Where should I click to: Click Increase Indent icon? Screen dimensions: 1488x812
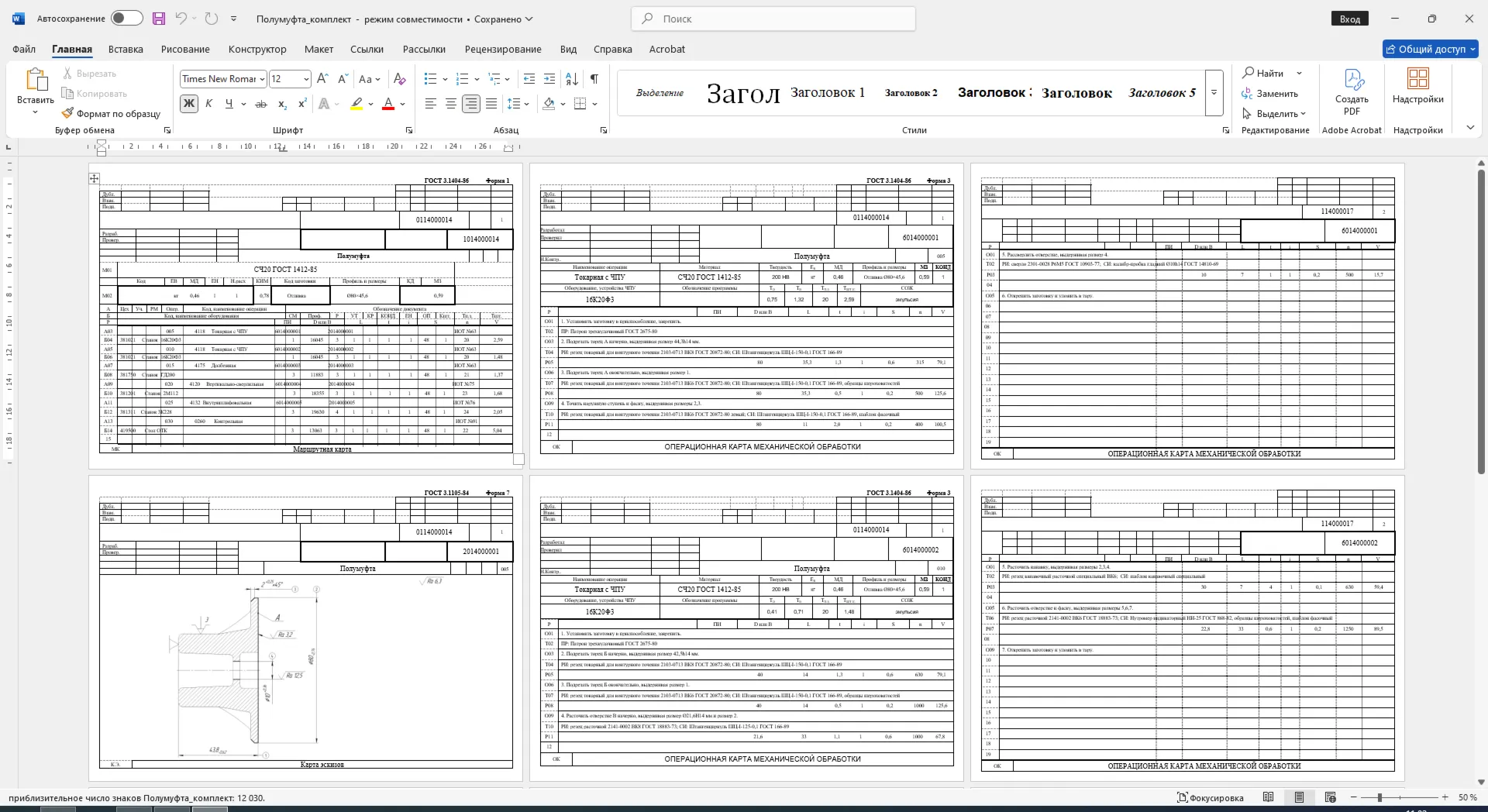(x=549, y=79)
